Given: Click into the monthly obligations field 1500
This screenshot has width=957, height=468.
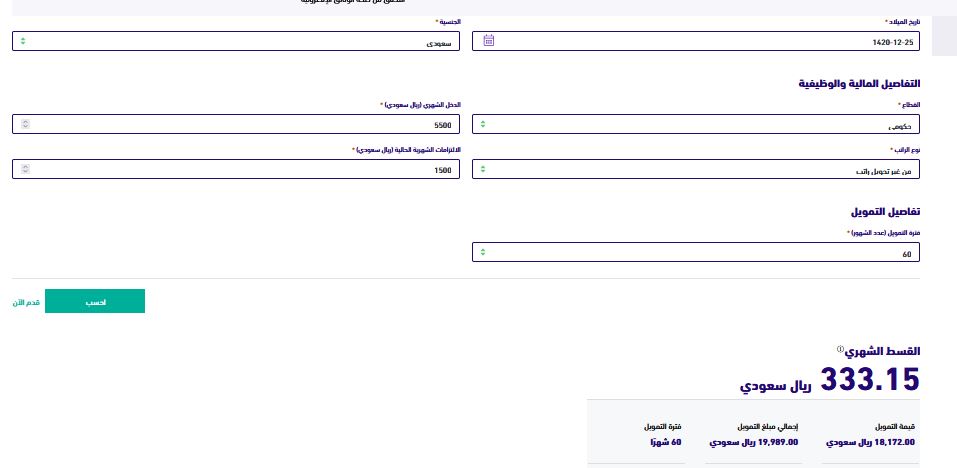Looking at the screenshot, I should pyautogui.click(x=236, y=169).
